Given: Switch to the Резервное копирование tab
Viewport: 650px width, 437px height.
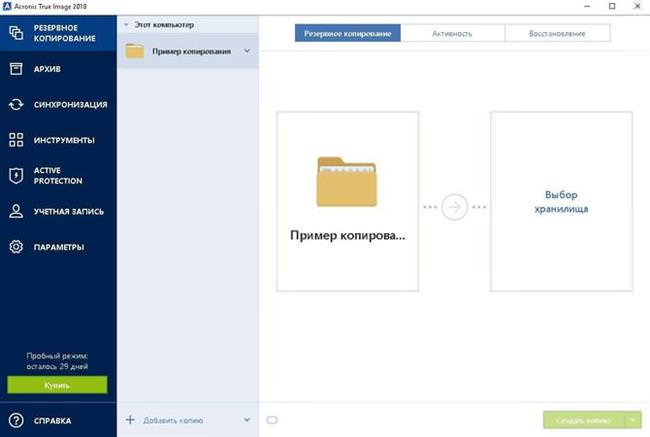Looking at the screenshot, I should click(x=348, y=33).
